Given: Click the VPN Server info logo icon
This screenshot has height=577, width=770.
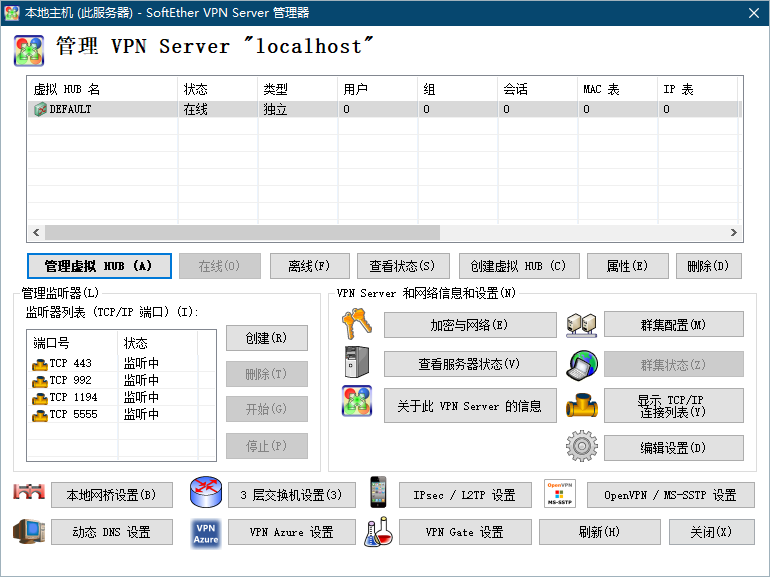Looking at the screenshot, I should click(x=357, y=401).
